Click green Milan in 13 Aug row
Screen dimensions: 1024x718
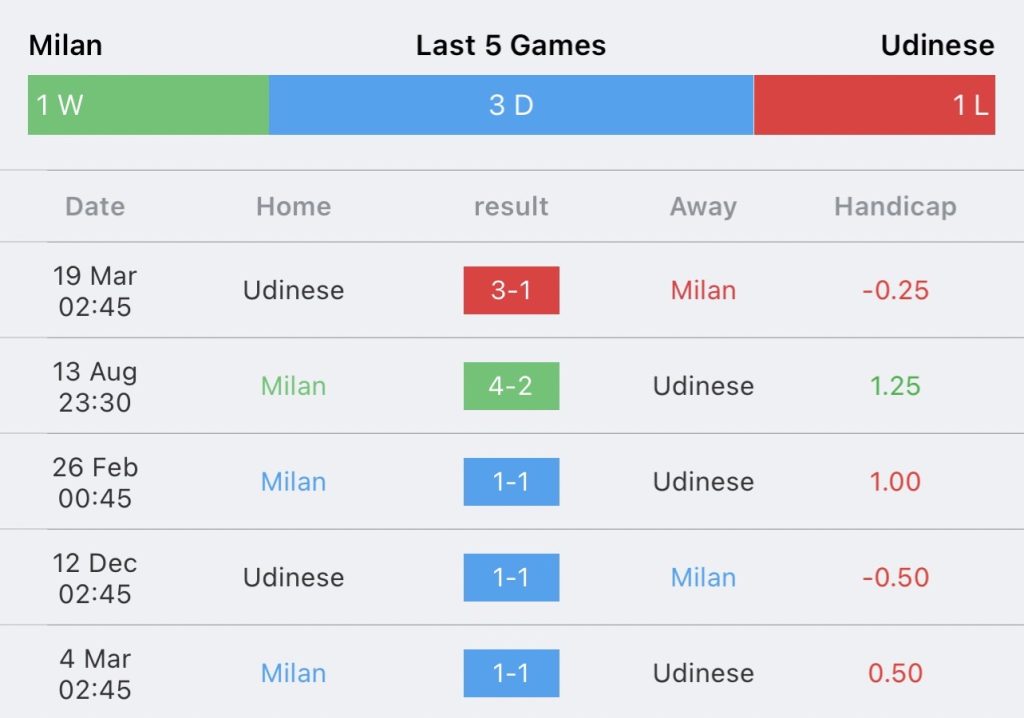click(x=293, y=386)
